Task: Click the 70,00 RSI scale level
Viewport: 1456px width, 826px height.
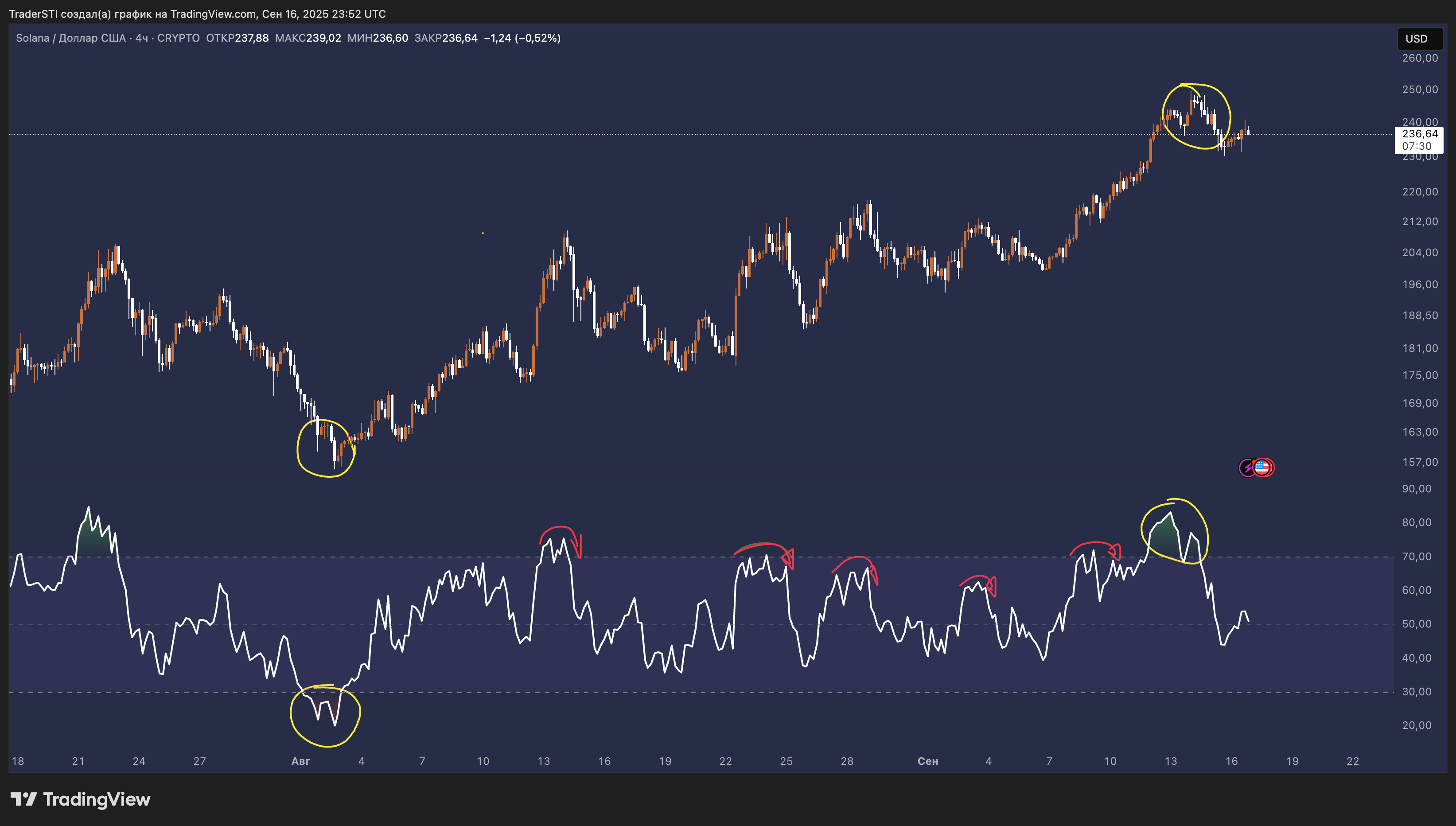Action: coord(1416,557)
